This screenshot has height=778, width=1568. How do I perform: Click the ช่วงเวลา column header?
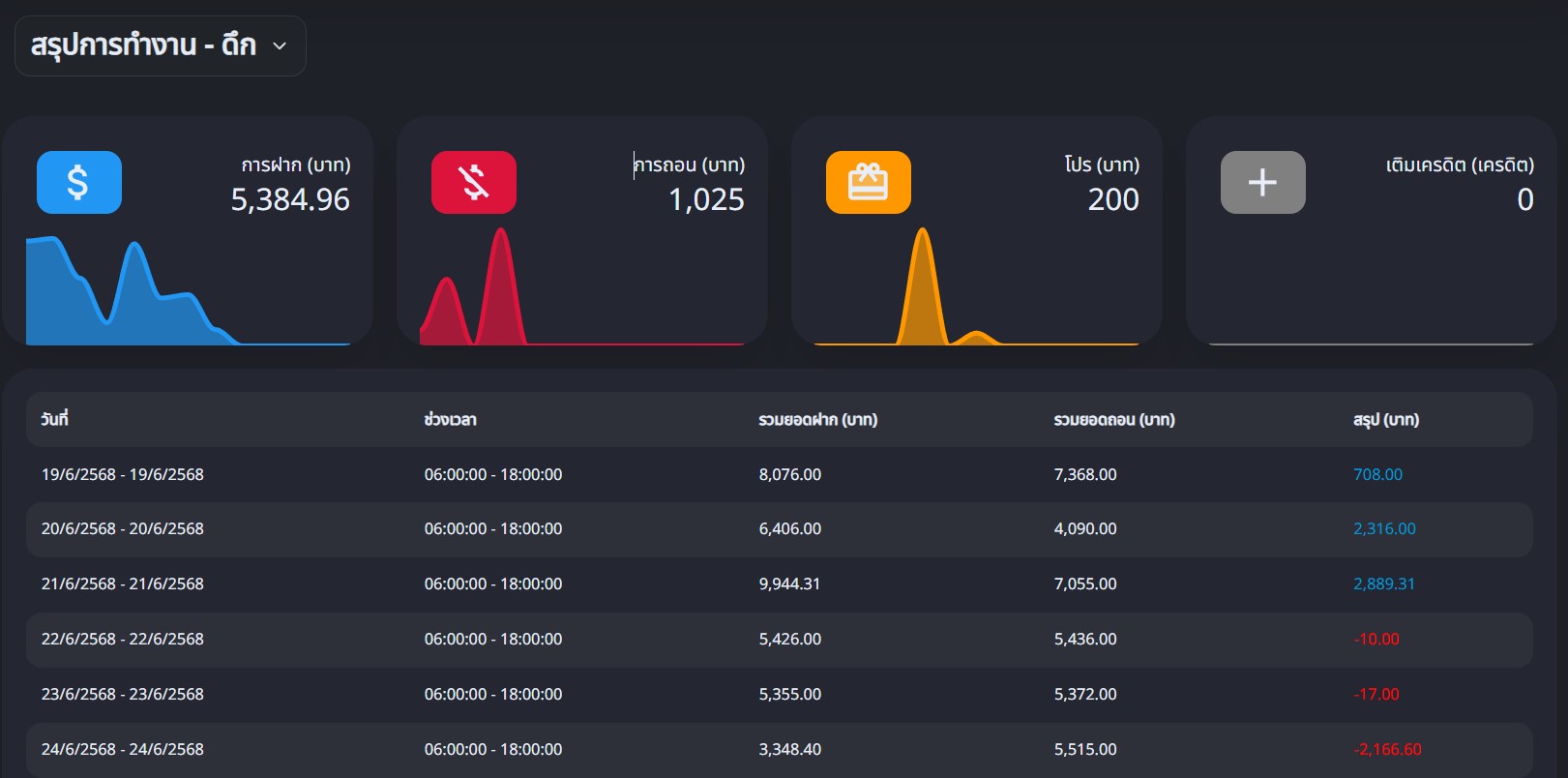tap(450, 419)
